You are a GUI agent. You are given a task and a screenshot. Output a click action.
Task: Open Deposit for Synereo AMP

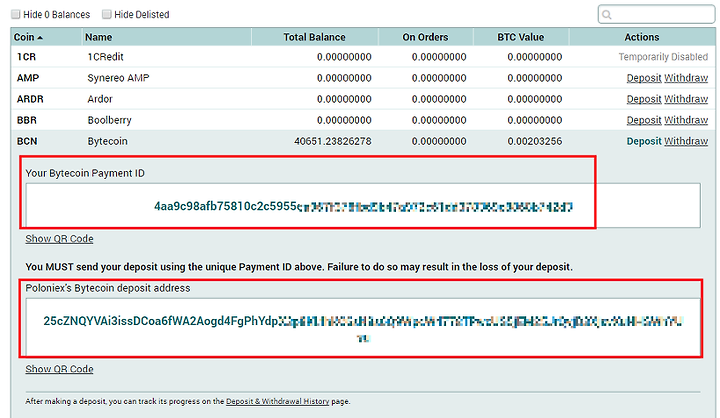(644, 78)
